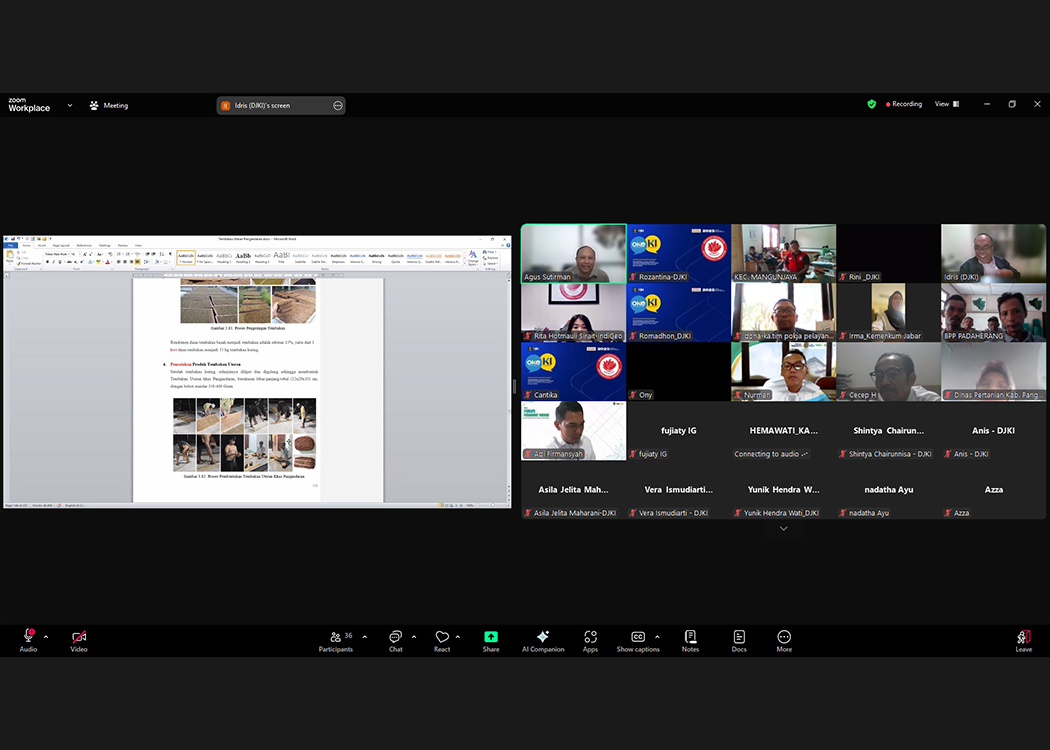Open options on Idris (DJKI)'s screen pill
This screenshot has width=1050, height=750.
(338, 105)
